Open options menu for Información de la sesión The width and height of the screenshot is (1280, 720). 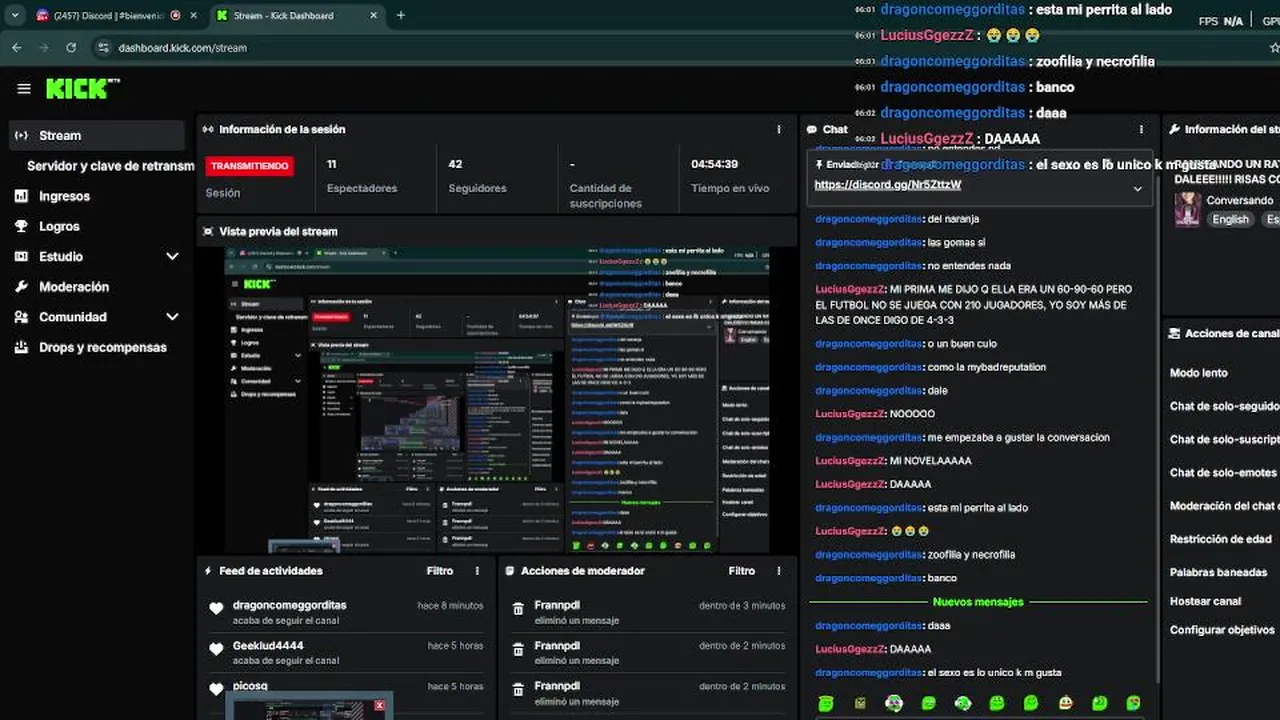click(x=779, y=129)
